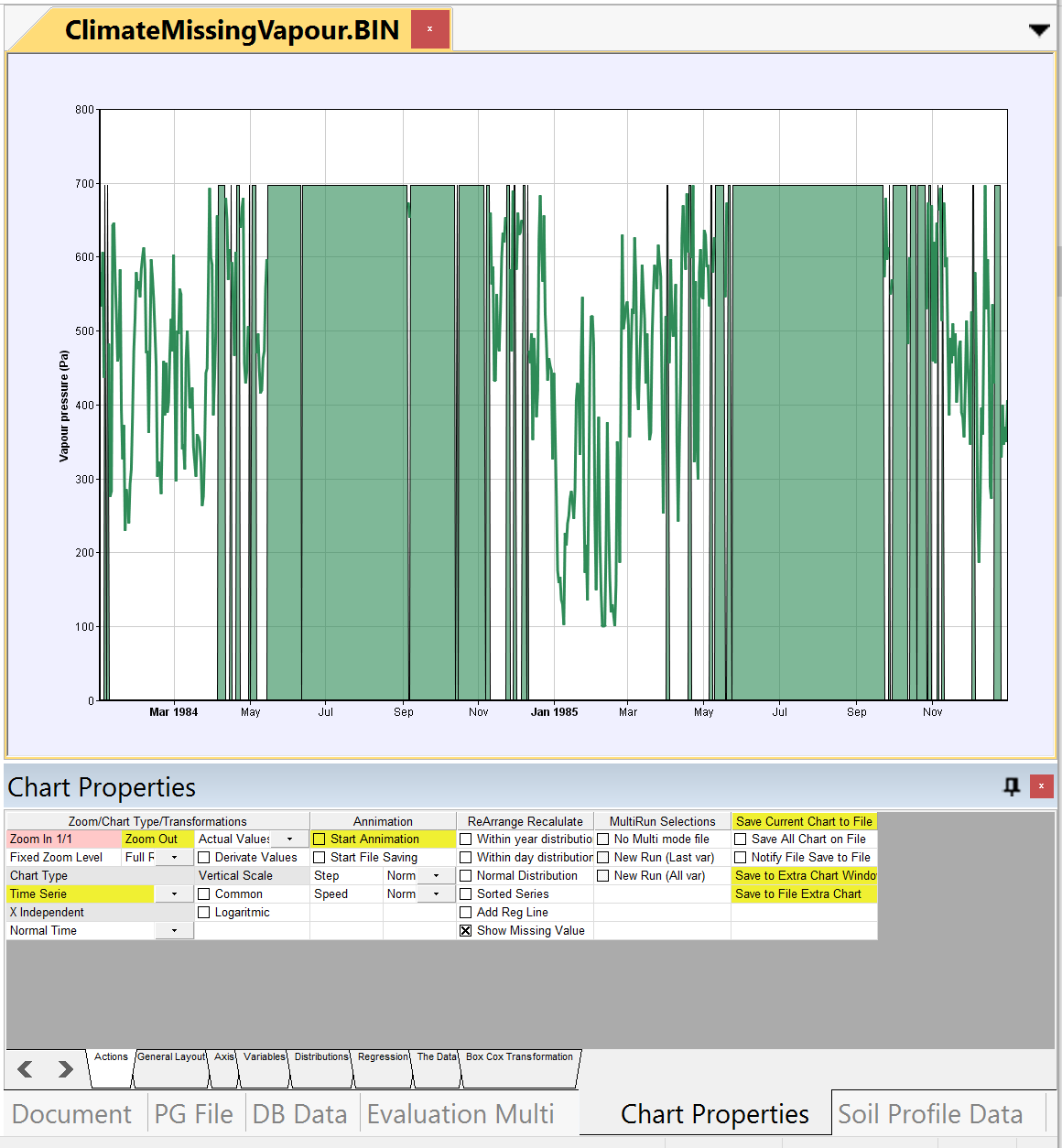Open the Document panel tab

pos(72,1114)
